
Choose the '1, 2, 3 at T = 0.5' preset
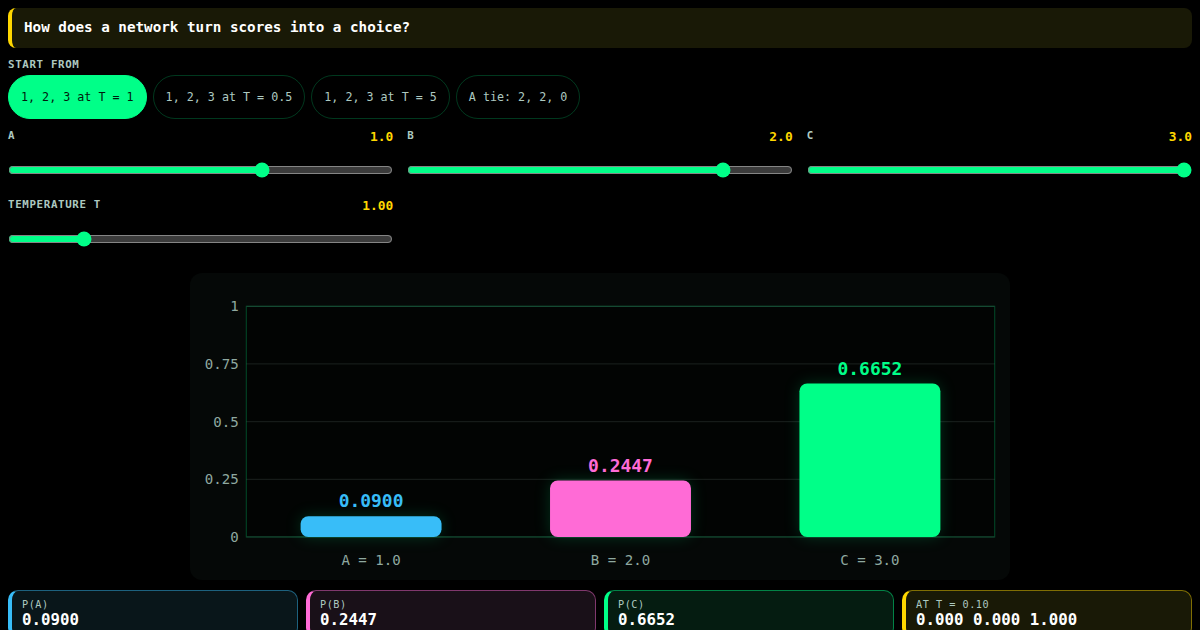pos(229,97)
